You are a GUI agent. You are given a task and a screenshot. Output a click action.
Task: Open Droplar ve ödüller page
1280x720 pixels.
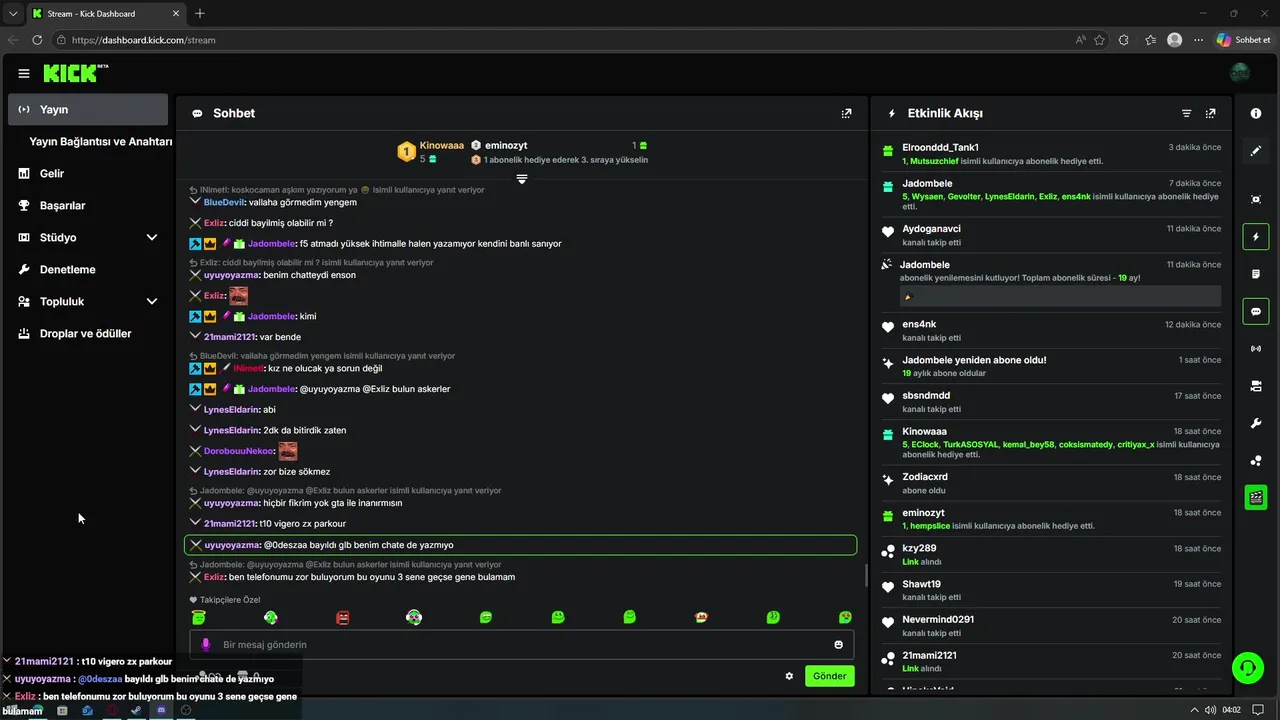[88, 333]
